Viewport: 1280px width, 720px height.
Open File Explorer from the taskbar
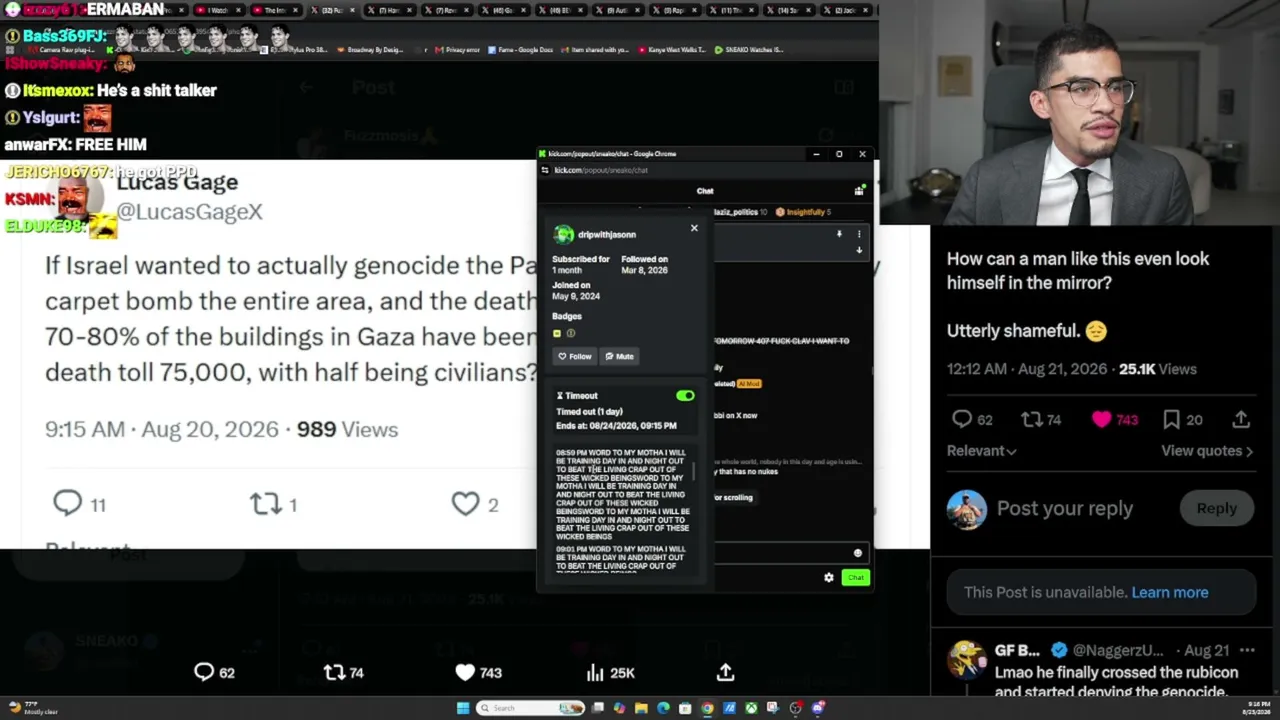click(x=641, y=708)
